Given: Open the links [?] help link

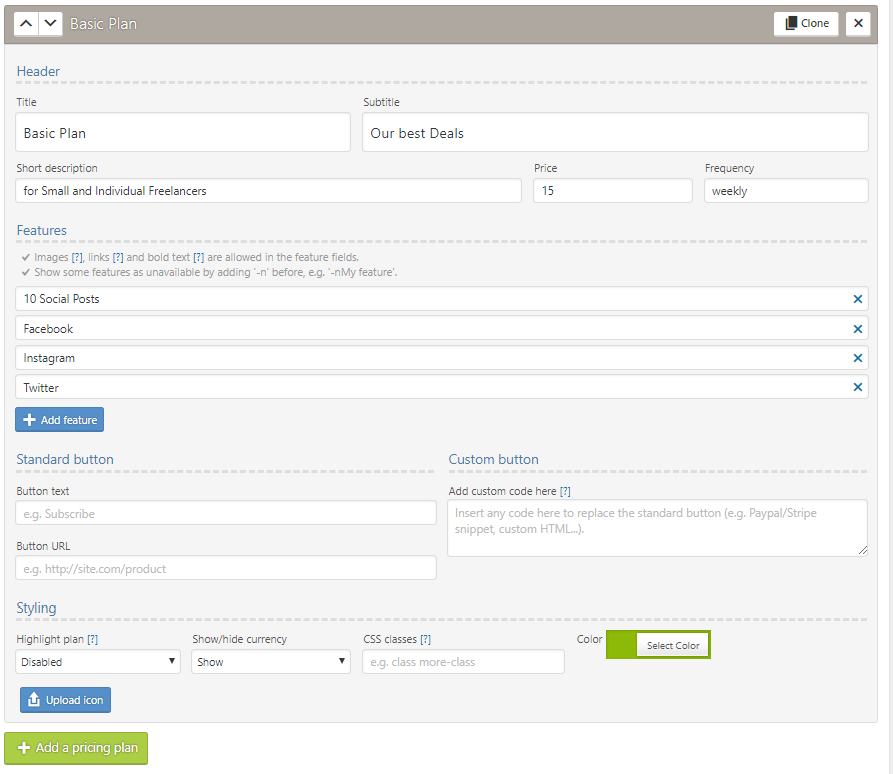Looking at the screenshot, I should 118,257.
